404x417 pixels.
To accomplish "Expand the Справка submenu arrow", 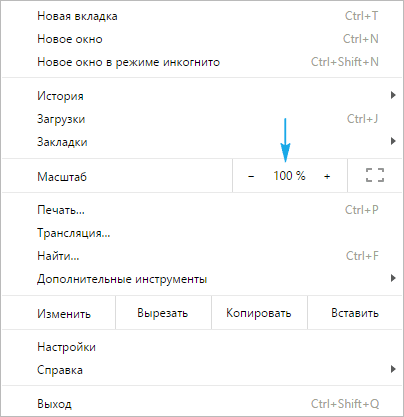I will tap(393, 369).
